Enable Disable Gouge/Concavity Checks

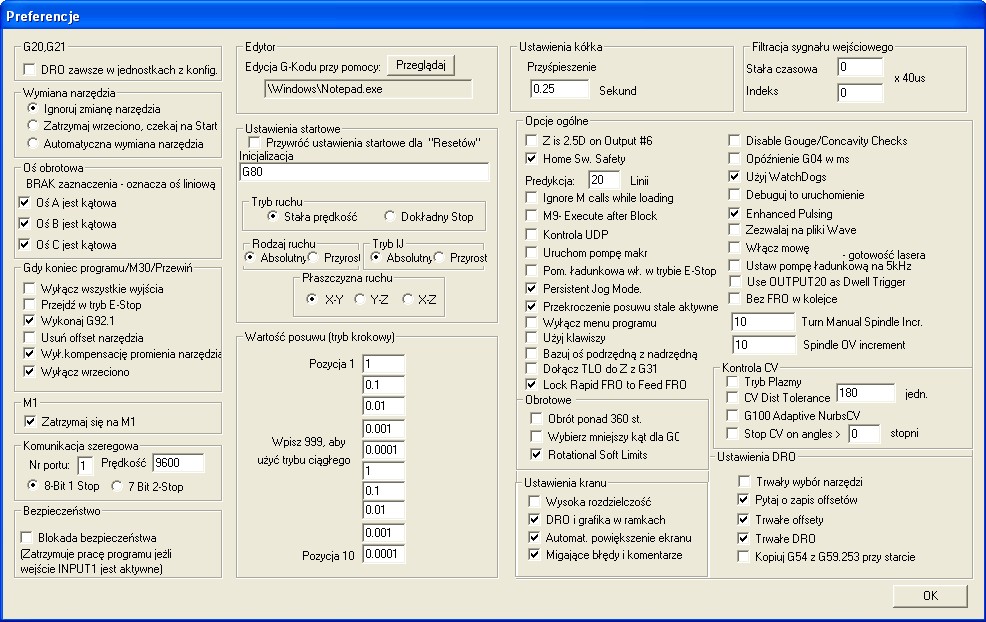(x=734, y=140)
